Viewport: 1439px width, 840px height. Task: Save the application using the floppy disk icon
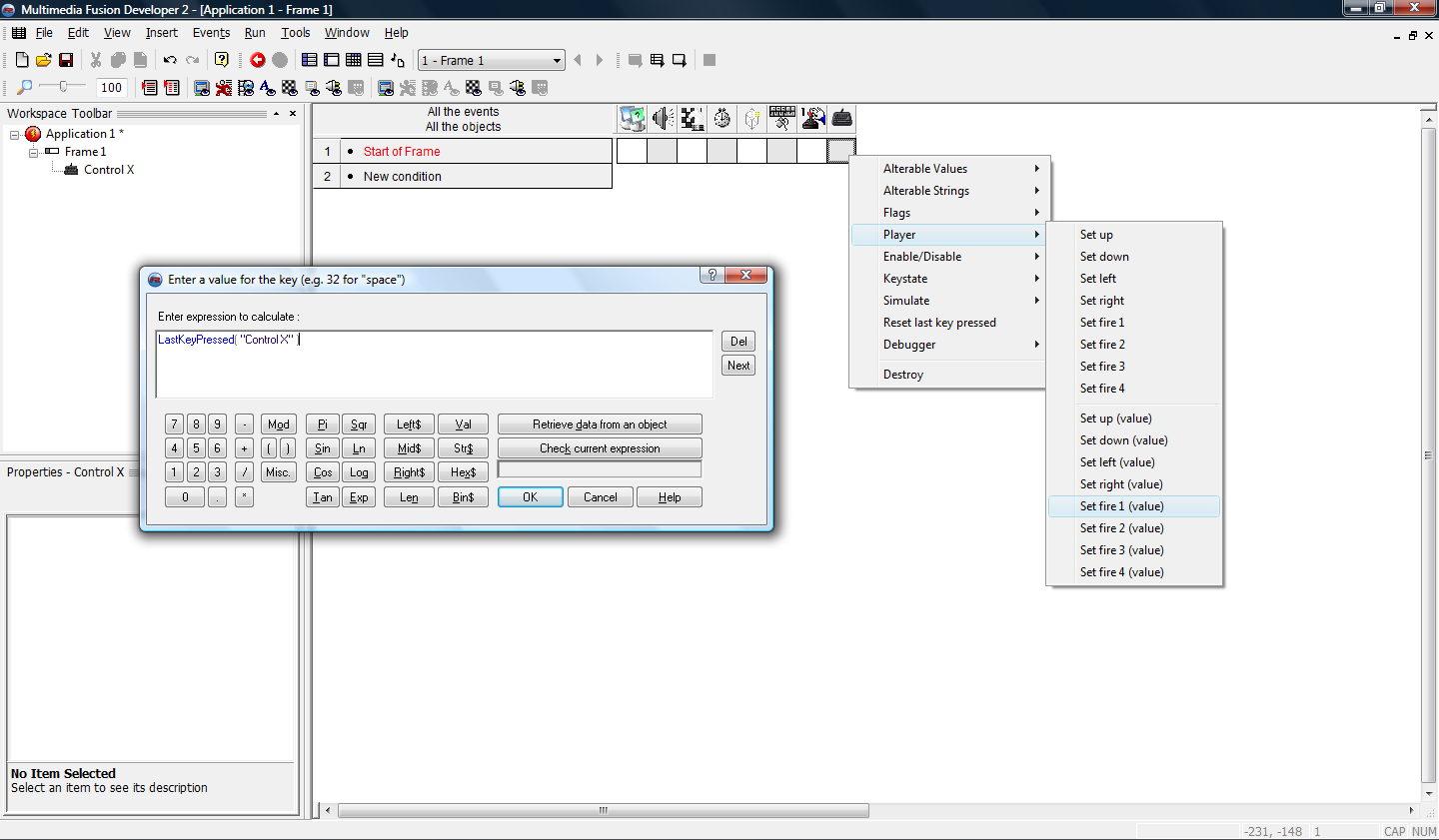pyautogui.click(x=66, y=59)
